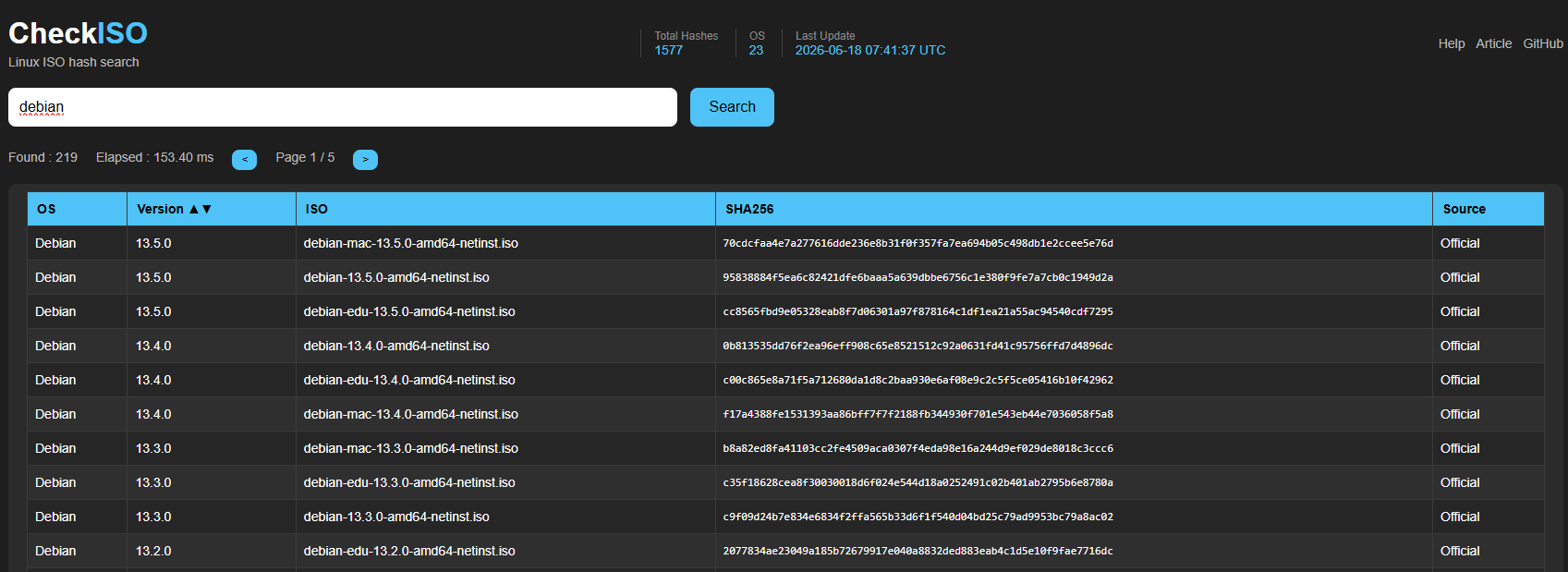Click hash starting with c9f09d24b7e8
The width and height of the screenshot is (1568, 572).
coord(918,517)
